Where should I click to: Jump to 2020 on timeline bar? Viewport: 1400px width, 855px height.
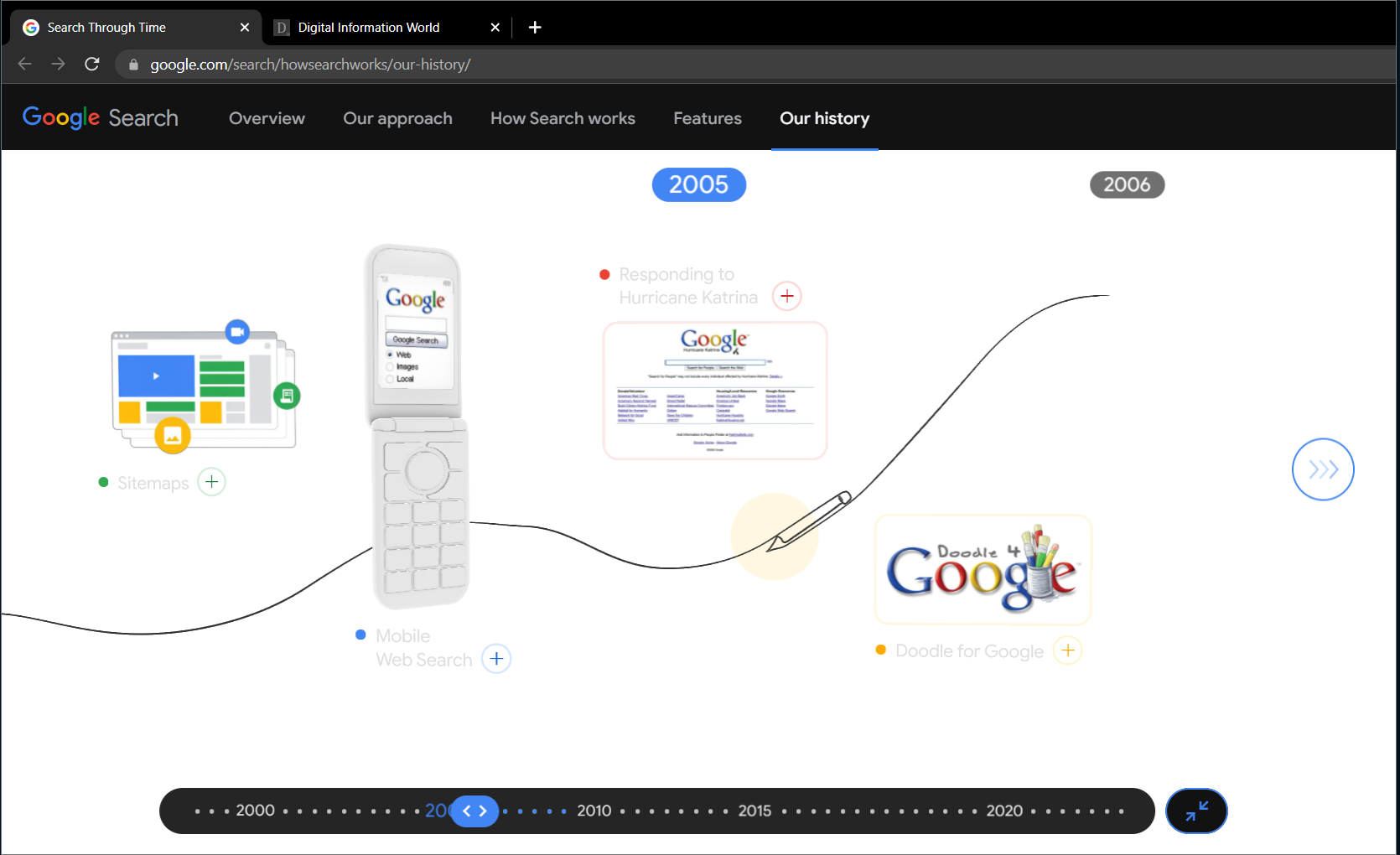tap(1004, 811)
